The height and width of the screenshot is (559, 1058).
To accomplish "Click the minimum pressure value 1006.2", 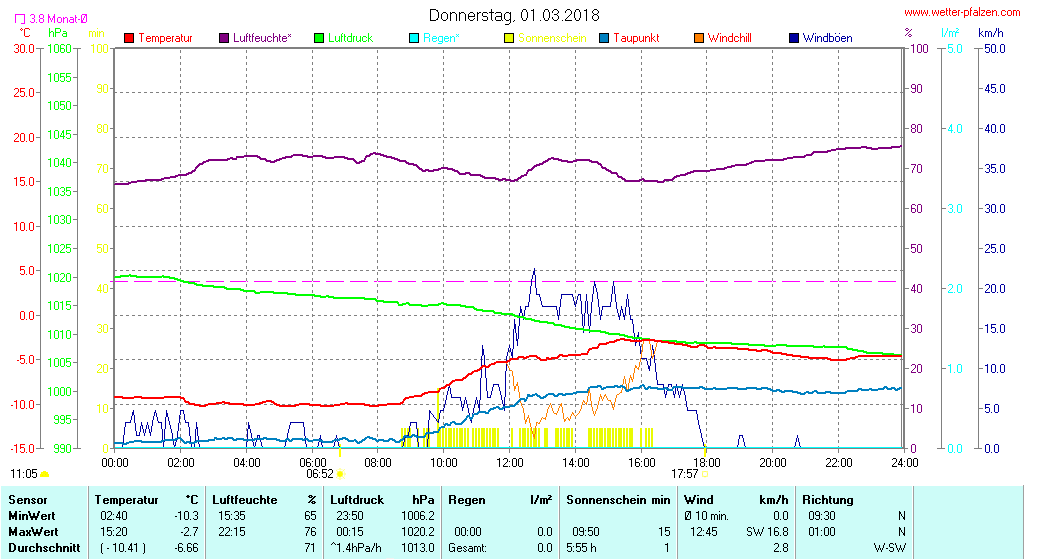I will point(418,516).
